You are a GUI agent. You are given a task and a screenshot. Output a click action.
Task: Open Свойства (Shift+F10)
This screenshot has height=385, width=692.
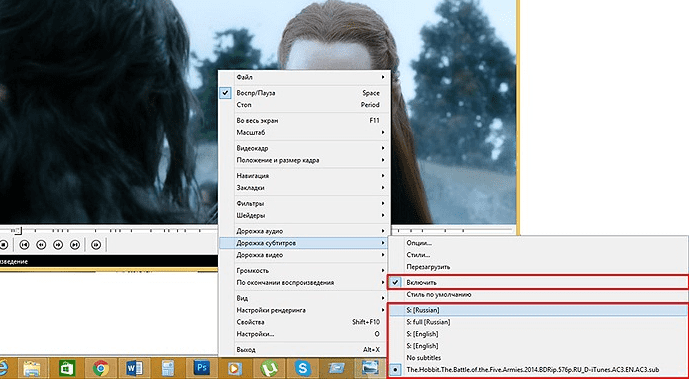(304, 322)
